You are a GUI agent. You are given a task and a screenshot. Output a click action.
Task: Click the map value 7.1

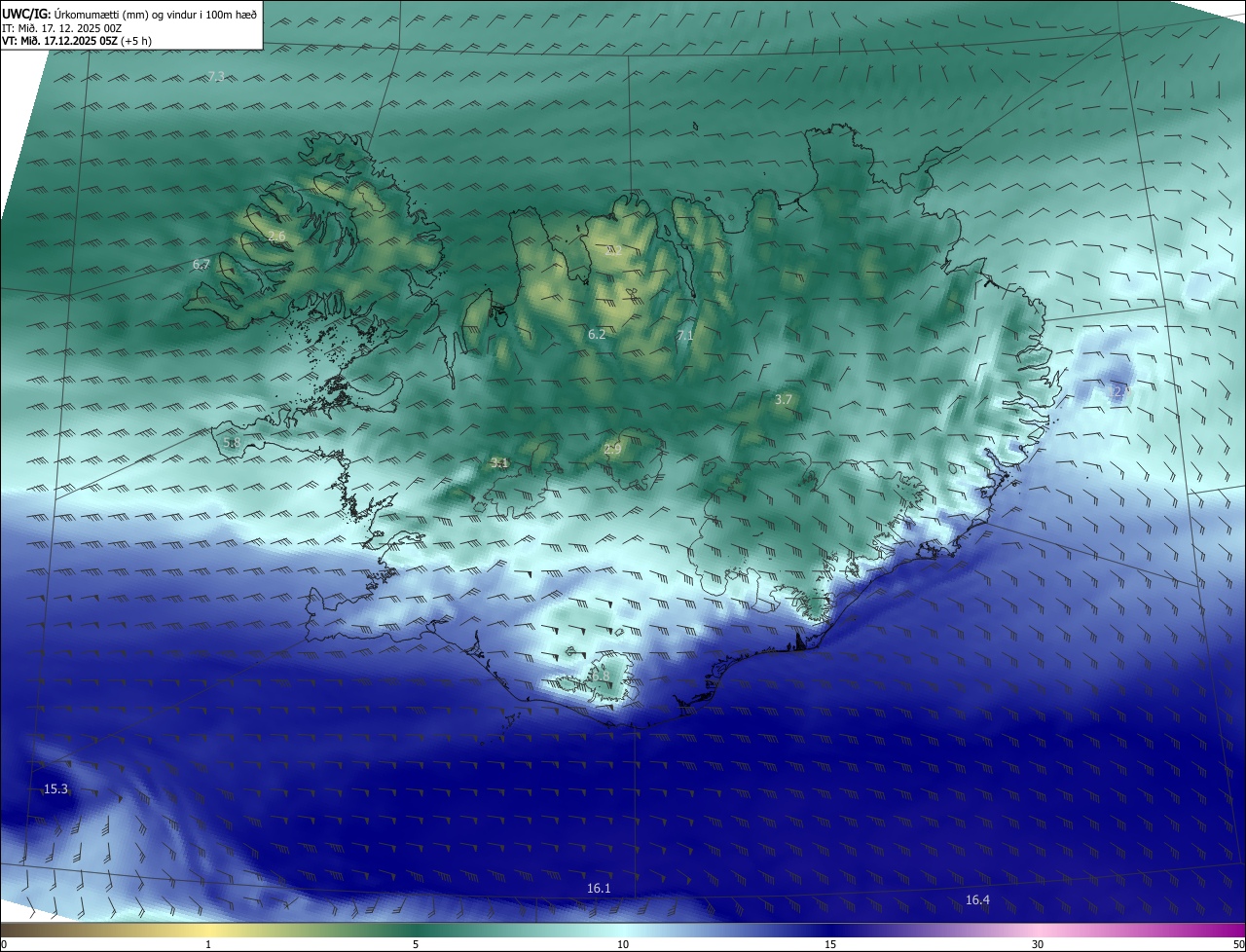tap(685, 335)
